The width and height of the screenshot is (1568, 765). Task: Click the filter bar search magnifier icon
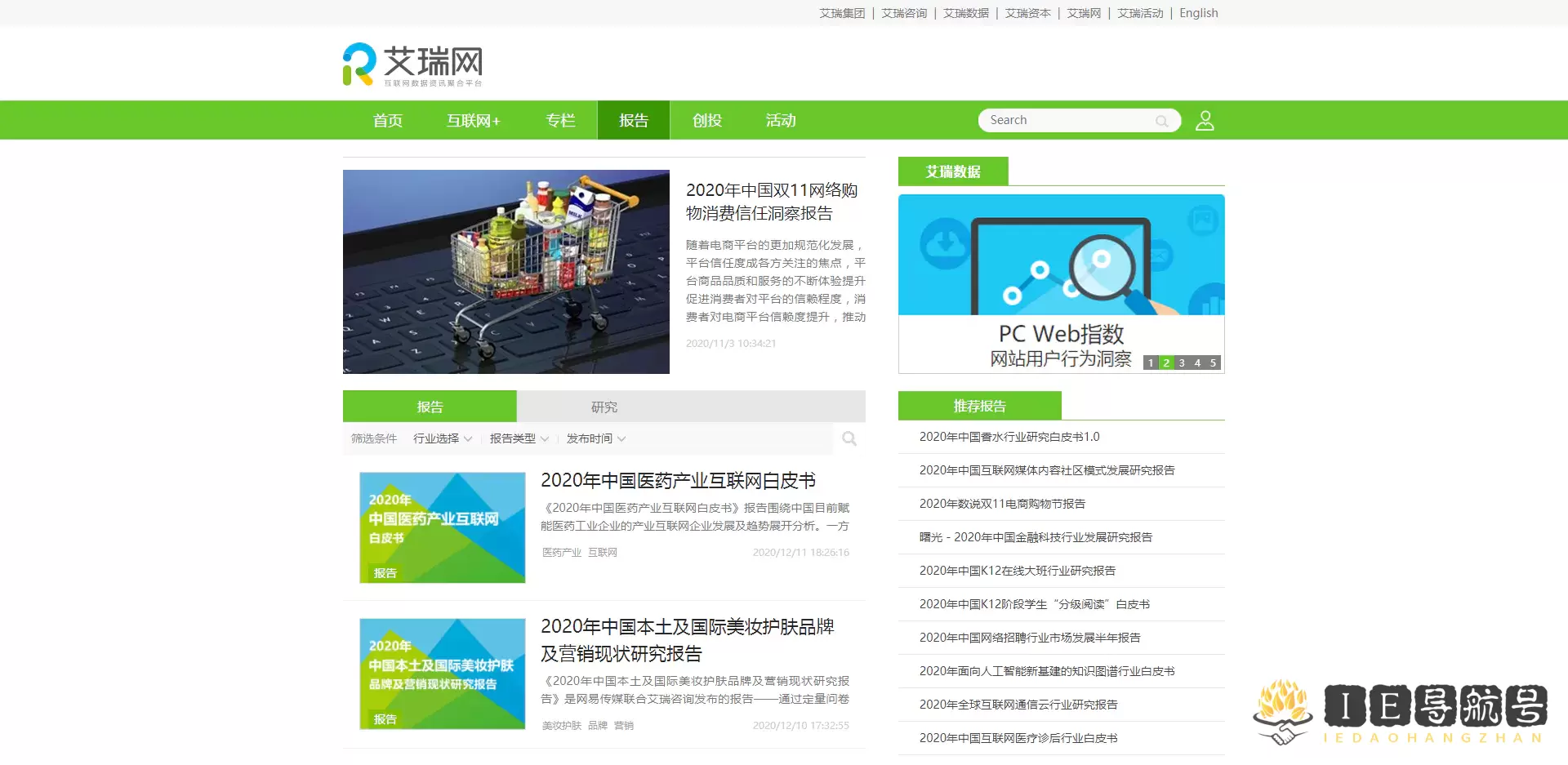tap(849, 439)
